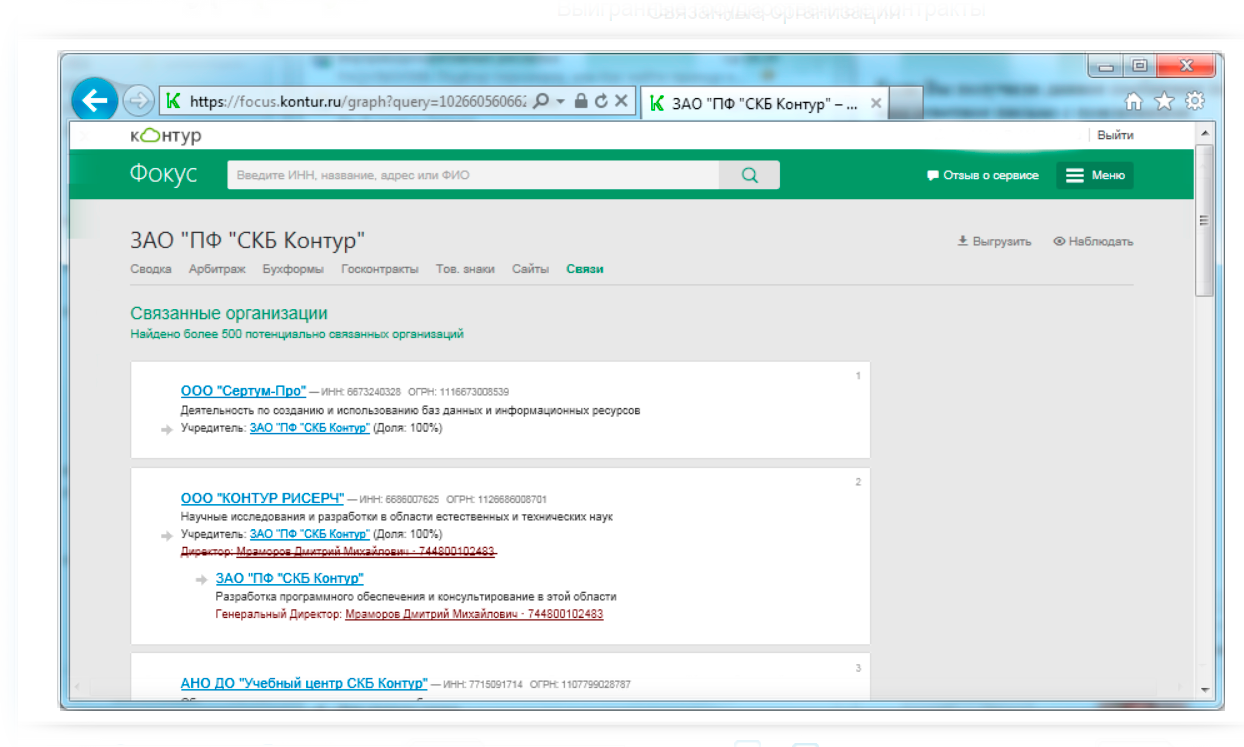Switch to the Бухформы tab
The width and height of the screenshot is (1244, 747).
click(x=293, y=269)
